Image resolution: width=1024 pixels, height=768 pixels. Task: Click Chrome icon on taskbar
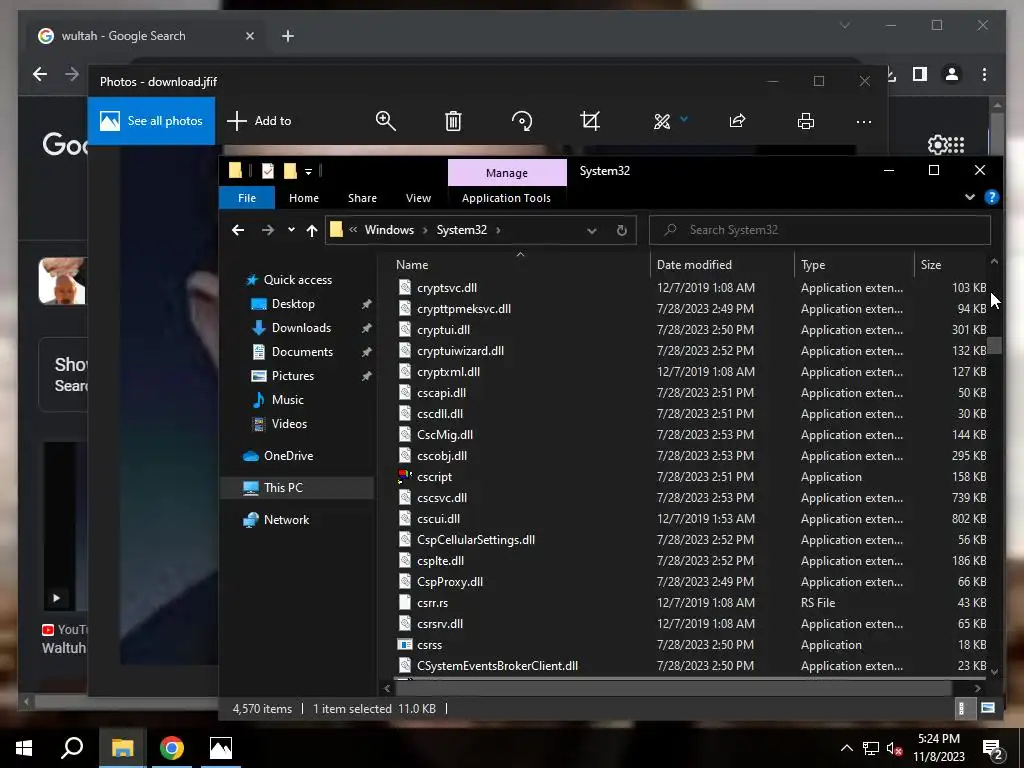[171, 748]
